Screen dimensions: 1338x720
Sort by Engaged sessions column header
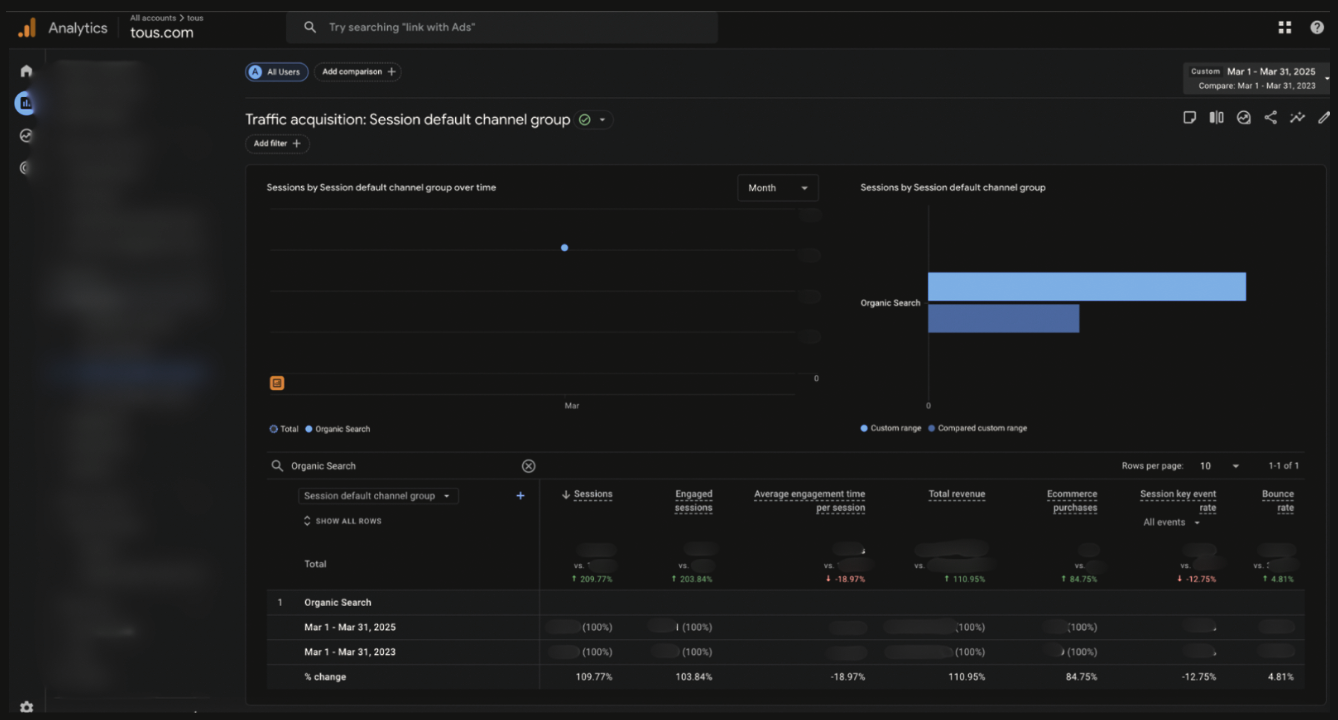tap(693, 501)
